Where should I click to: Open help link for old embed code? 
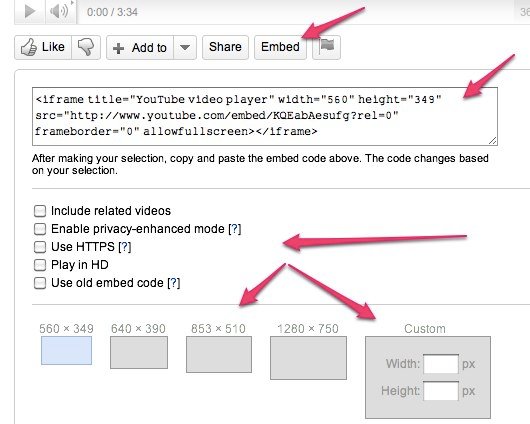(174, 283)
